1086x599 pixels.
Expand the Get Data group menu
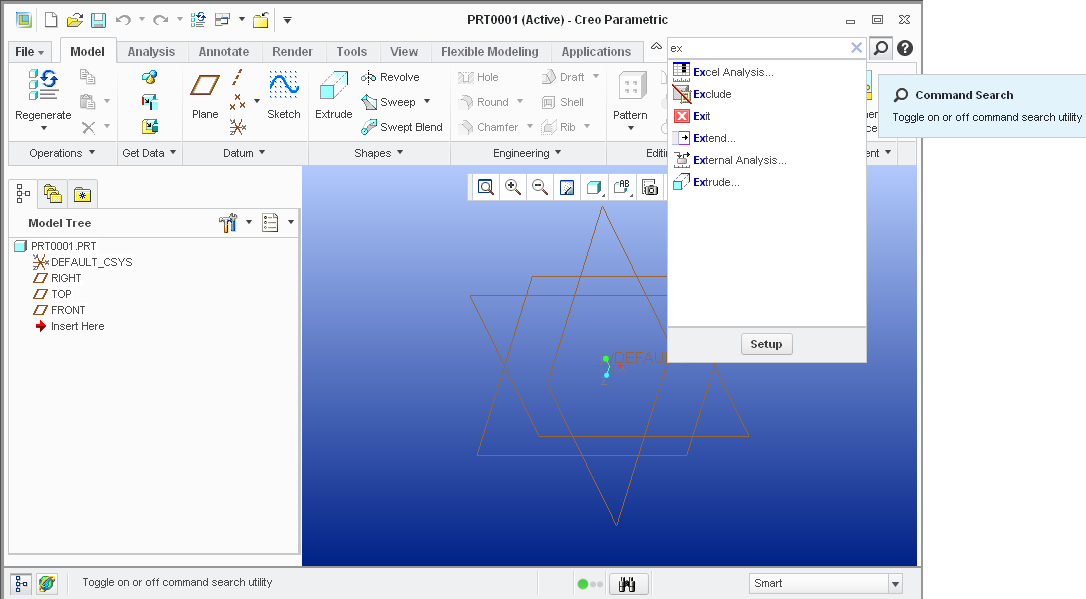[149, 153]
